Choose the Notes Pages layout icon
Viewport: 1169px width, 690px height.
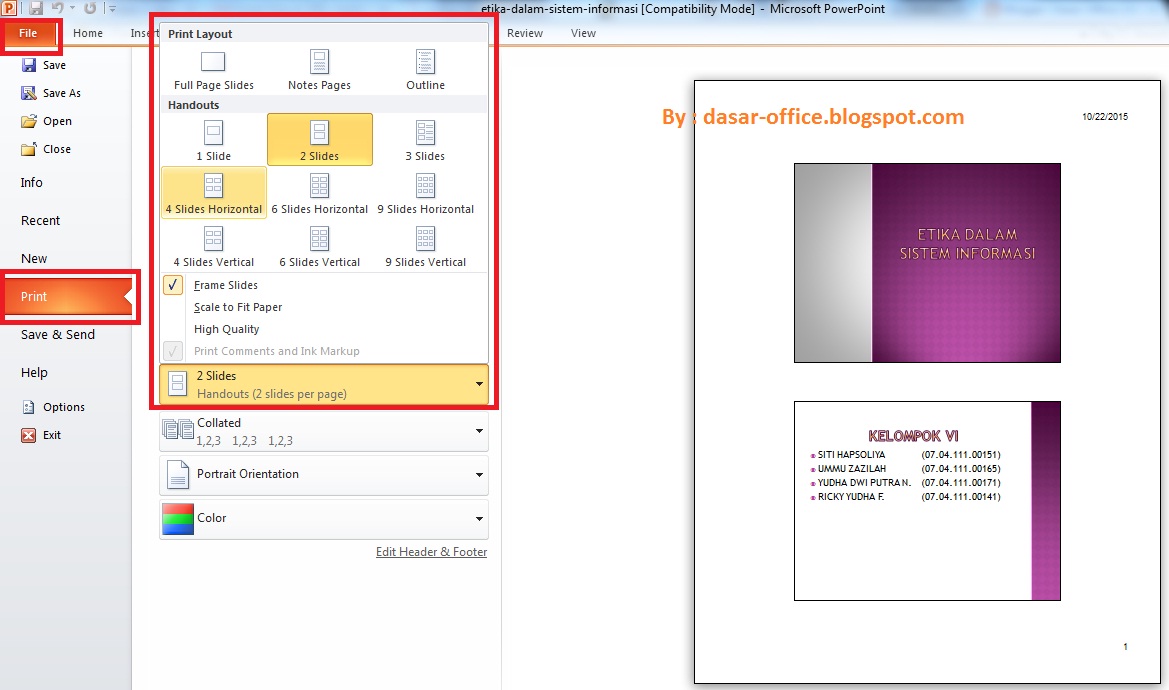point(319,62)
